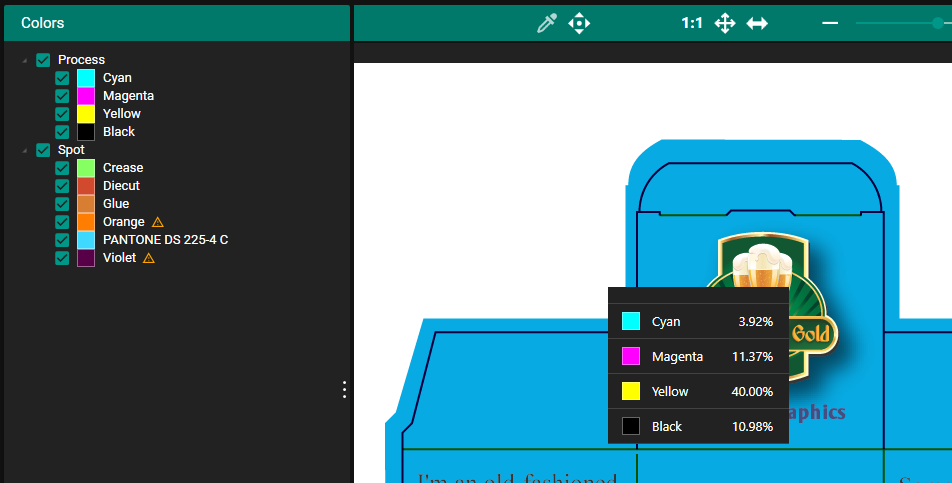Toggle the Diecut spot color checkbox
The image size is (952, 483).
click(62, 186)
